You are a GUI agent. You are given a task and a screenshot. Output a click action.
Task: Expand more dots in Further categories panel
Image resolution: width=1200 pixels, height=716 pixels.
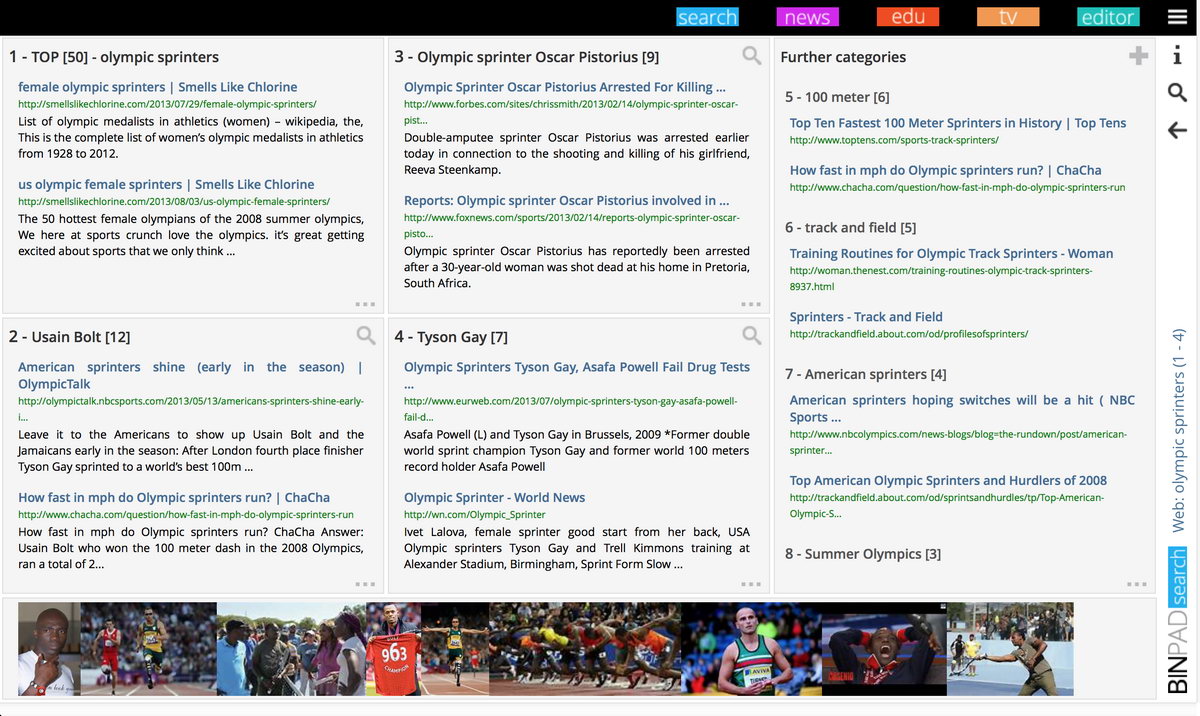click(x=1137, y=584)
